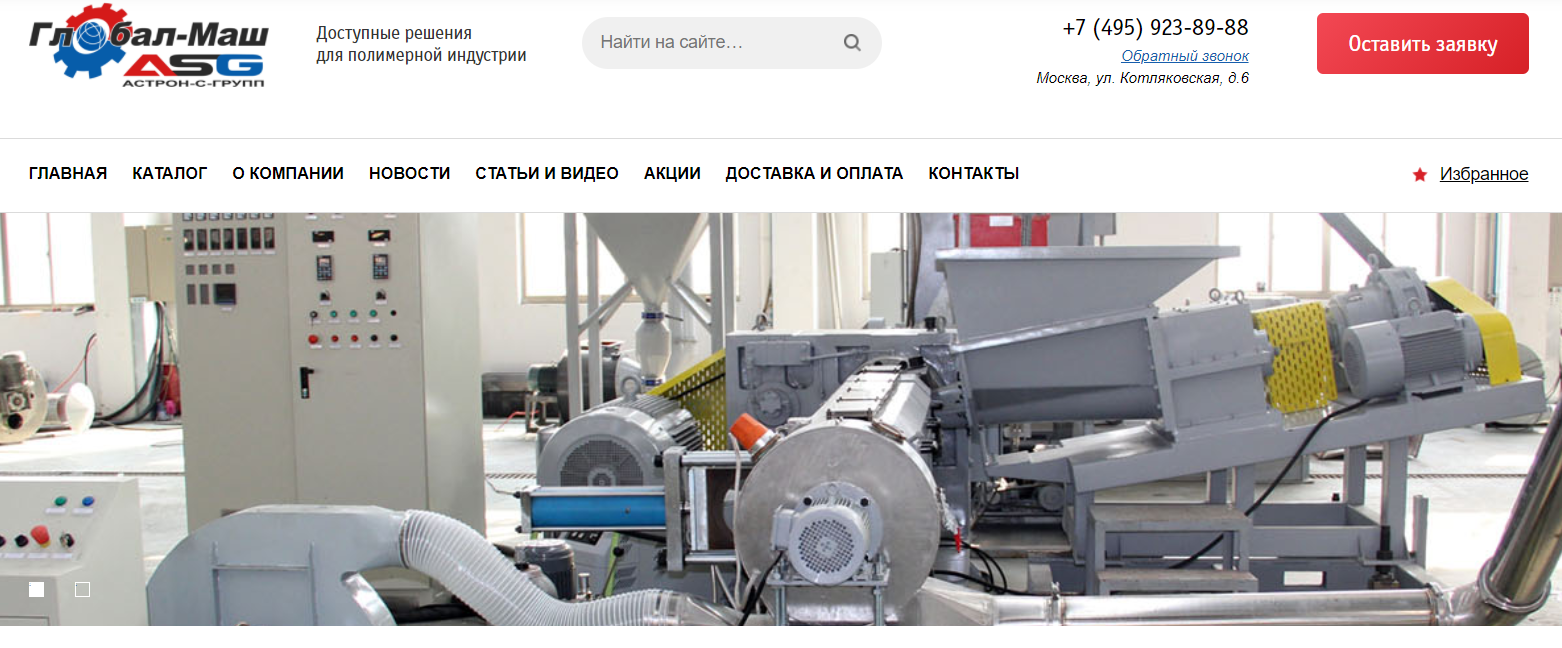Click the machinery banner slide image
Viewport: 1562px width, 648px height.
point(781,419)
